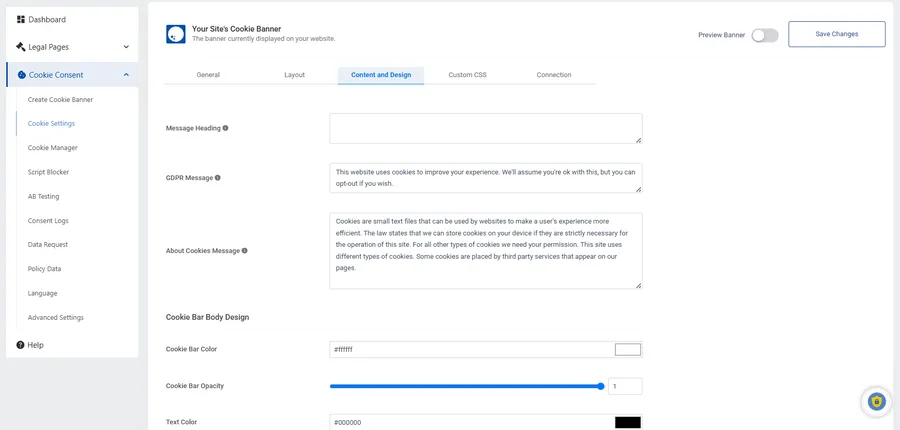Click the Cookie Consent cookie icon

pos(22,75)
